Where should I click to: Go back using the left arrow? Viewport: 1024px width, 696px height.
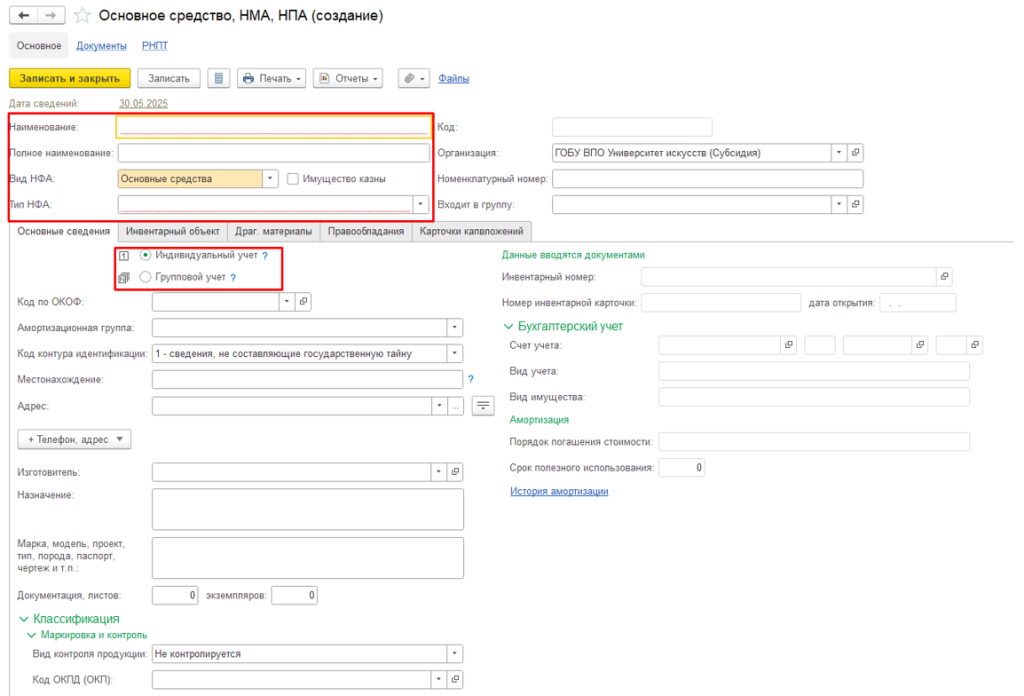24,15
